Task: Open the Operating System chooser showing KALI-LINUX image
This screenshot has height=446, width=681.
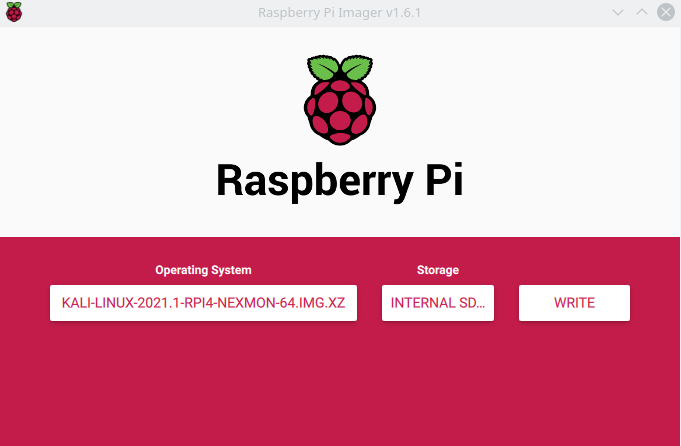Action: pos(203,303)
